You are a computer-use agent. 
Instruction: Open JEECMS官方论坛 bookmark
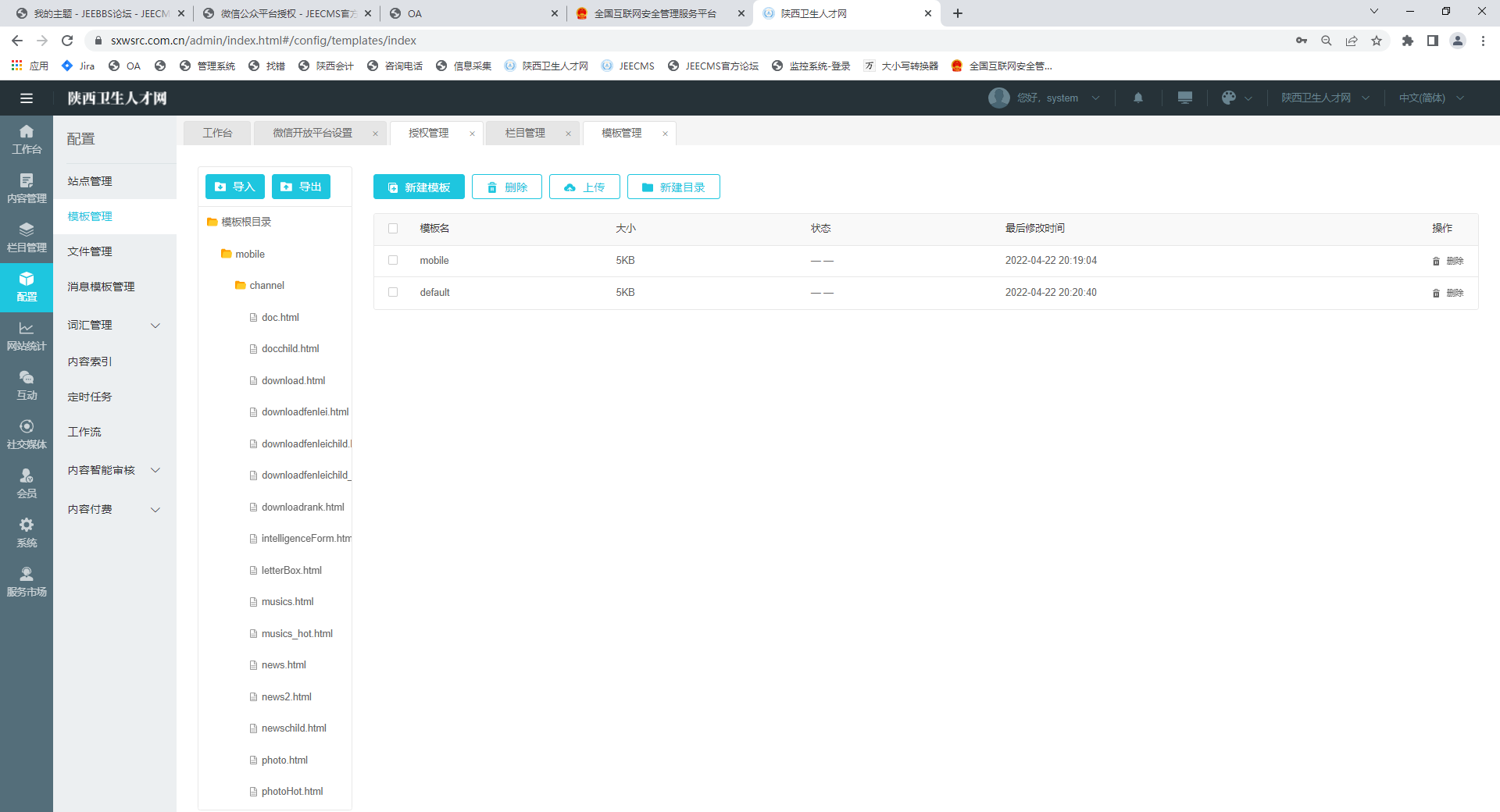(x=713, y=66)
